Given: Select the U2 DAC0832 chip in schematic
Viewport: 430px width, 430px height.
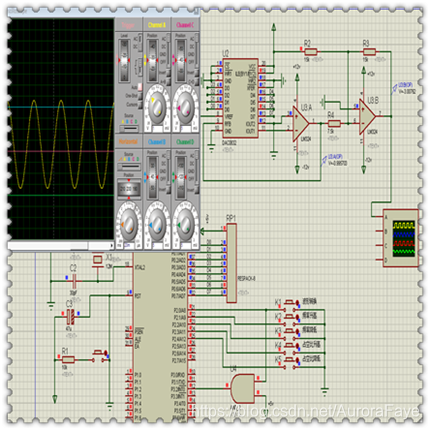Looking at the screenshot, I should click(240, 98).
